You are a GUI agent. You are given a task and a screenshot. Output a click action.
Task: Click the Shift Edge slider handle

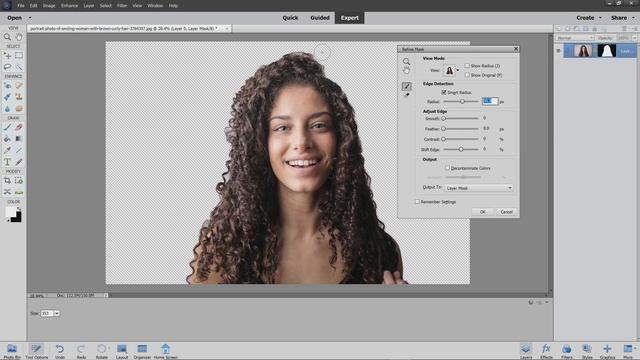tap(461, 149)
